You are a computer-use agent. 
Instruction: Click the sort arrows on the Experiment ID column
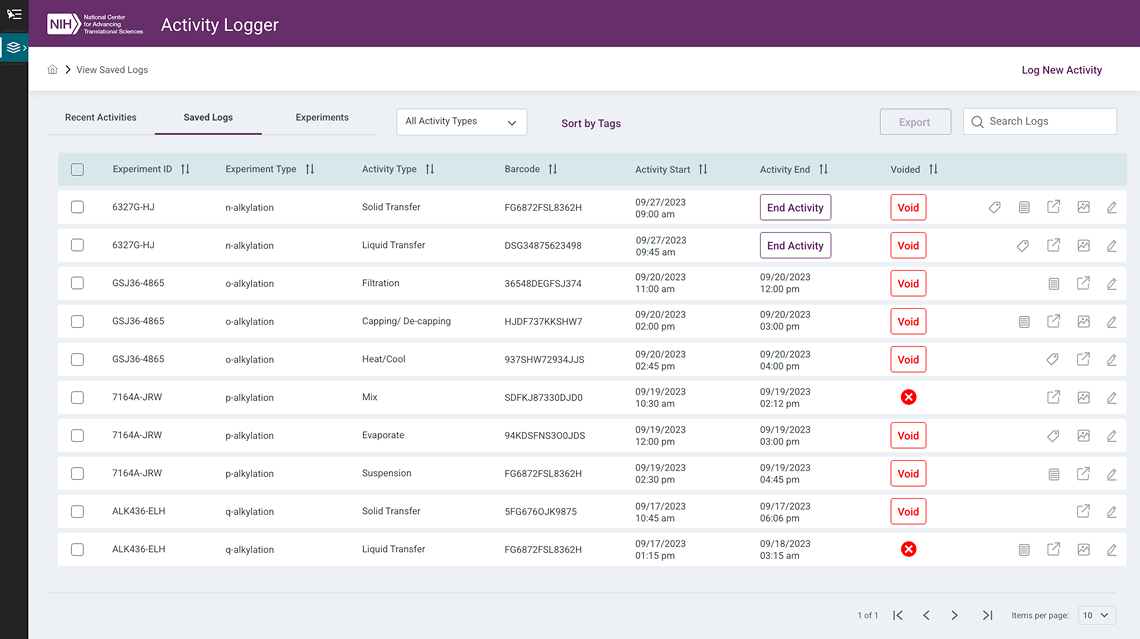186,169
